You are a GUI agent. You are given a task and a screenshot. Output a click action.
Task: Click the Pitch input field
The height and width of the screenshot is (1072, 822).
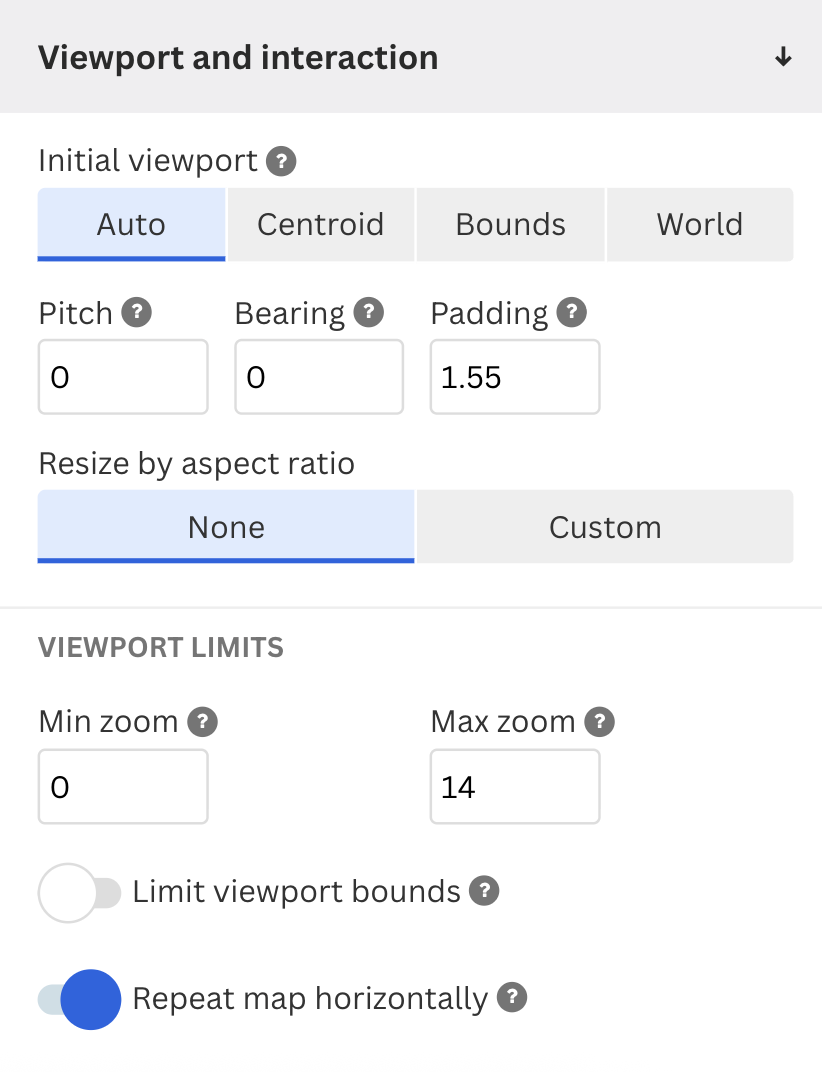click(x=123, y=377)
